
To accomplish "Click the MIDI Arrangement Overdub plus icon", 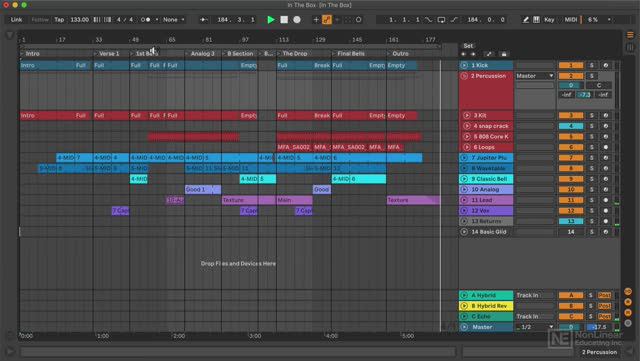I will pyautogui.click(x=316, y=20).
